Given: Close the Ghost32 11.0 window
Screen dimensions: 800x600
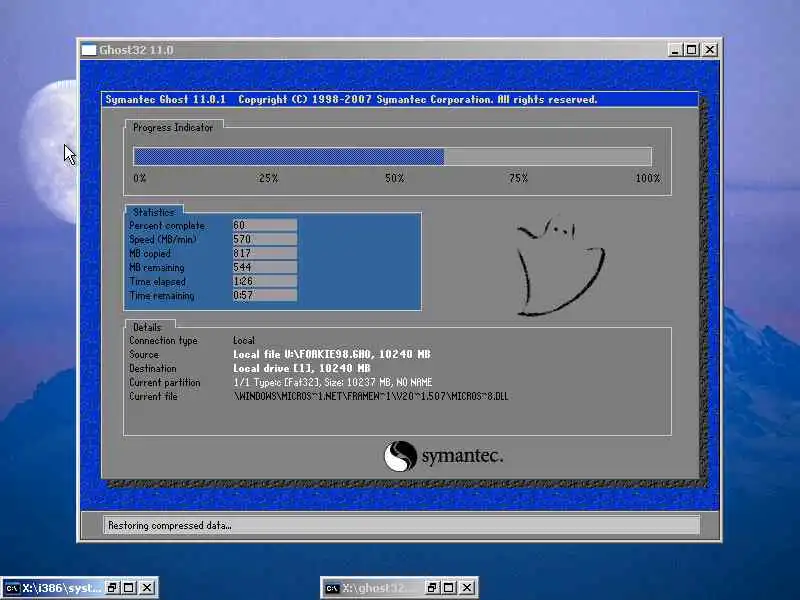Looking at the screenshot, I should (710, 50).
